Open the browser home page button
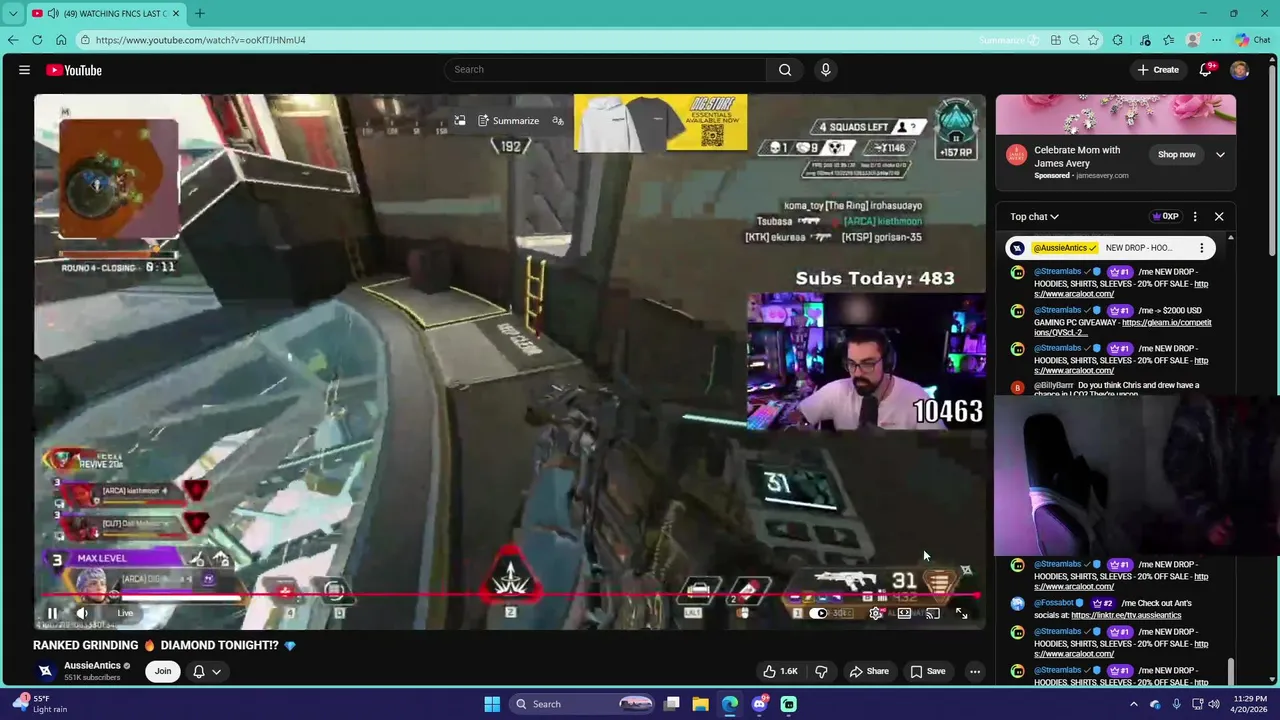 [x=61, y=40]
